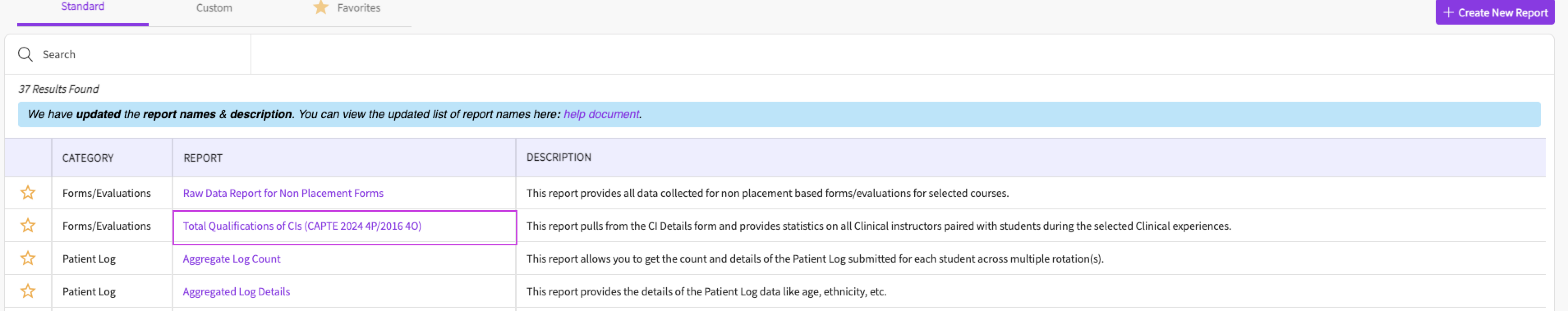
Task: Toggle favorite star for Aggregate Log Count
Action: [x=28, y=258]
